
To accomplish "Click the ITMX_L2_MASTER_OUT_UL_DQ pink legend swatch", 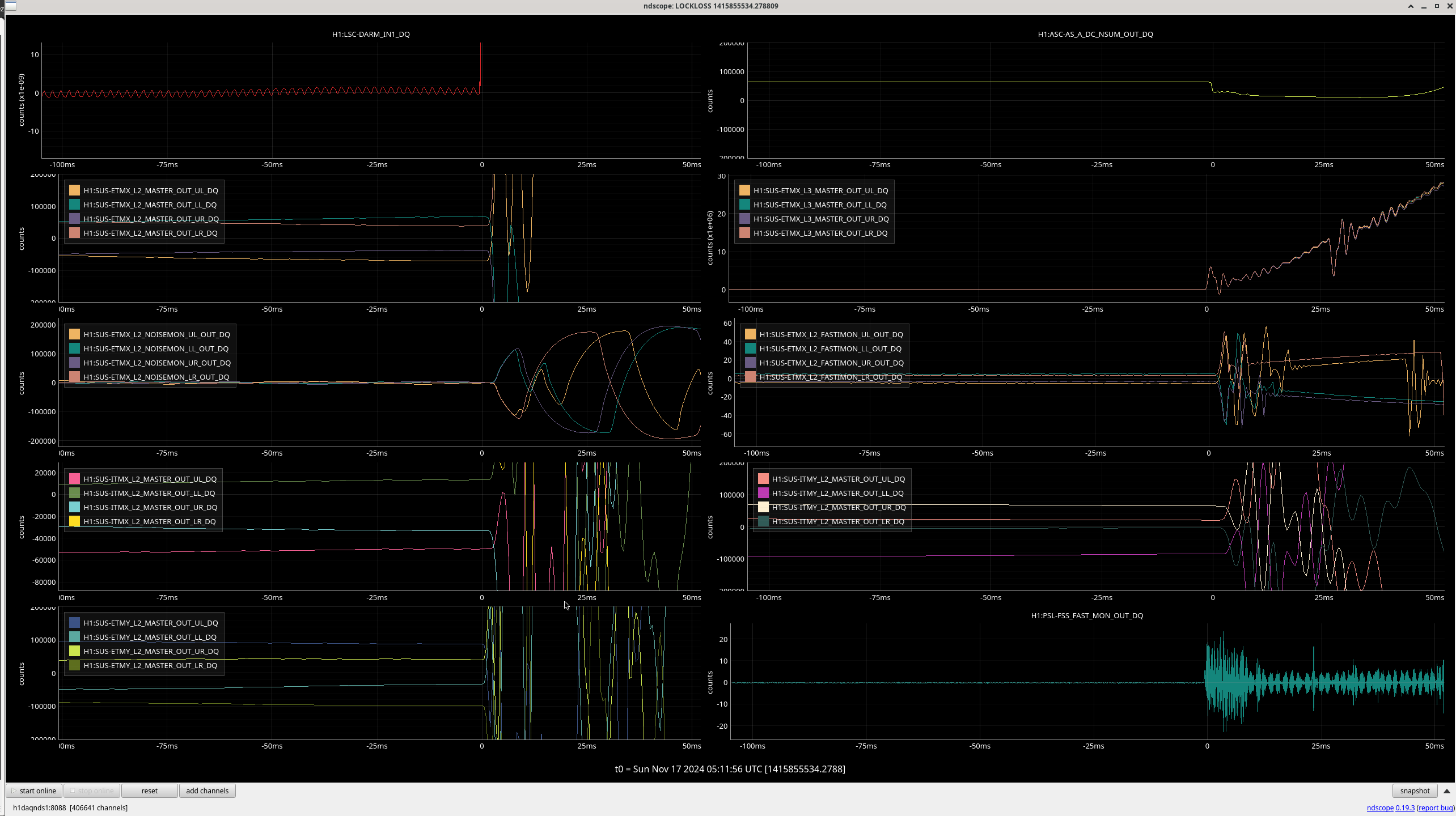I will pos(74,479).
